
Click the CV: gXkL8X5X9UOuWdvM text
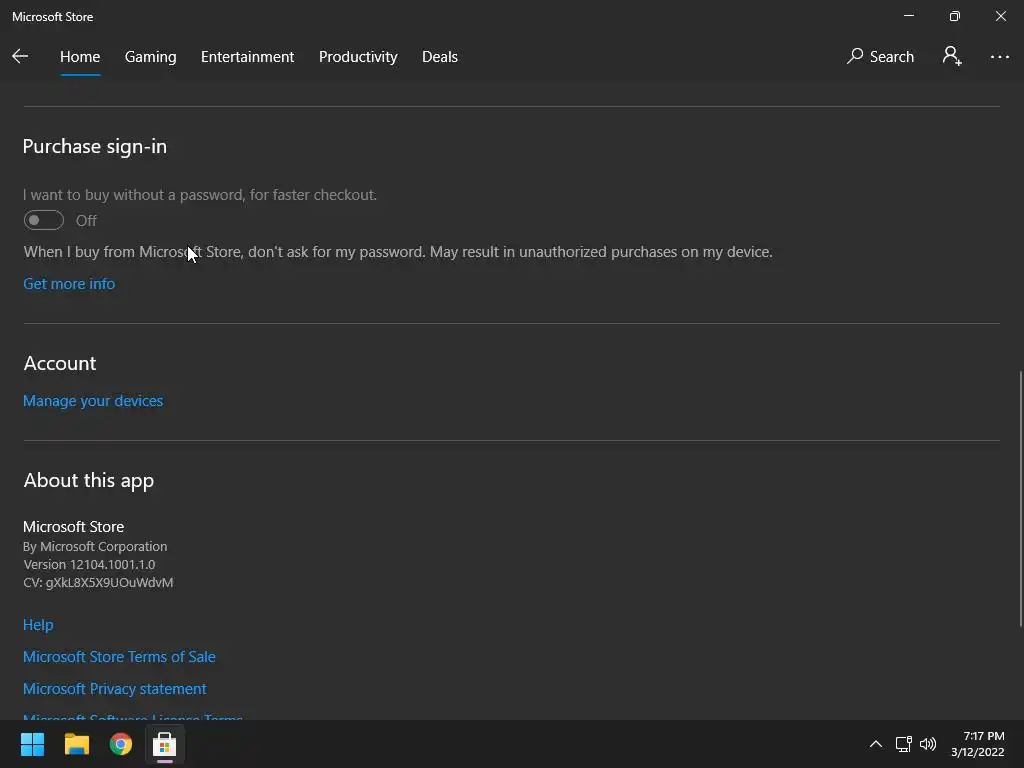point(98,582)
